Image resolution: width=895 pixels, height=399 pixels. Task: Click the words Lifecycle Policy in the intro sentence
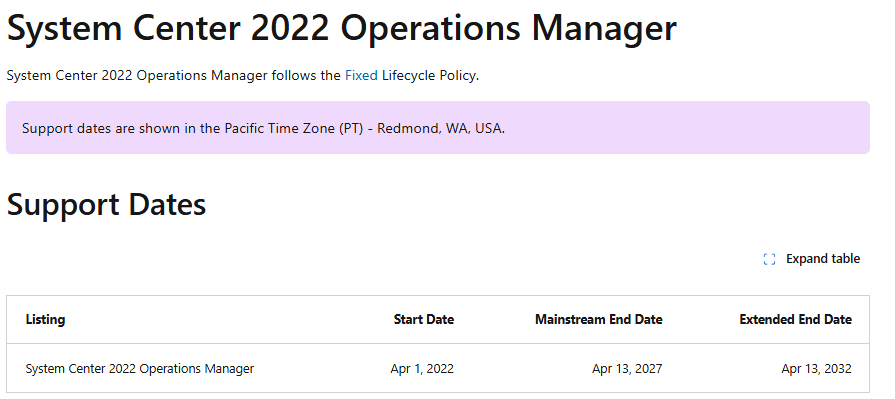[429, 75]
